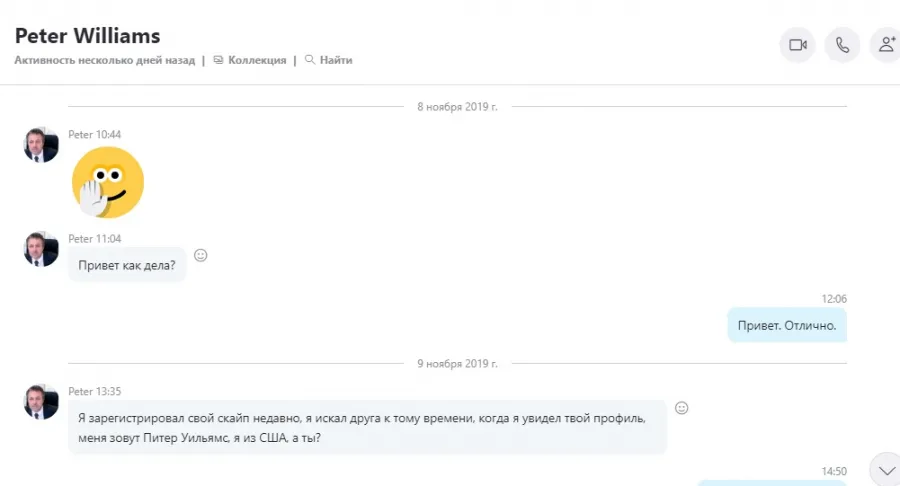Open Peter's avatar next to 10:44 message
Screen dimensions: 900x486
click(41, 145)
